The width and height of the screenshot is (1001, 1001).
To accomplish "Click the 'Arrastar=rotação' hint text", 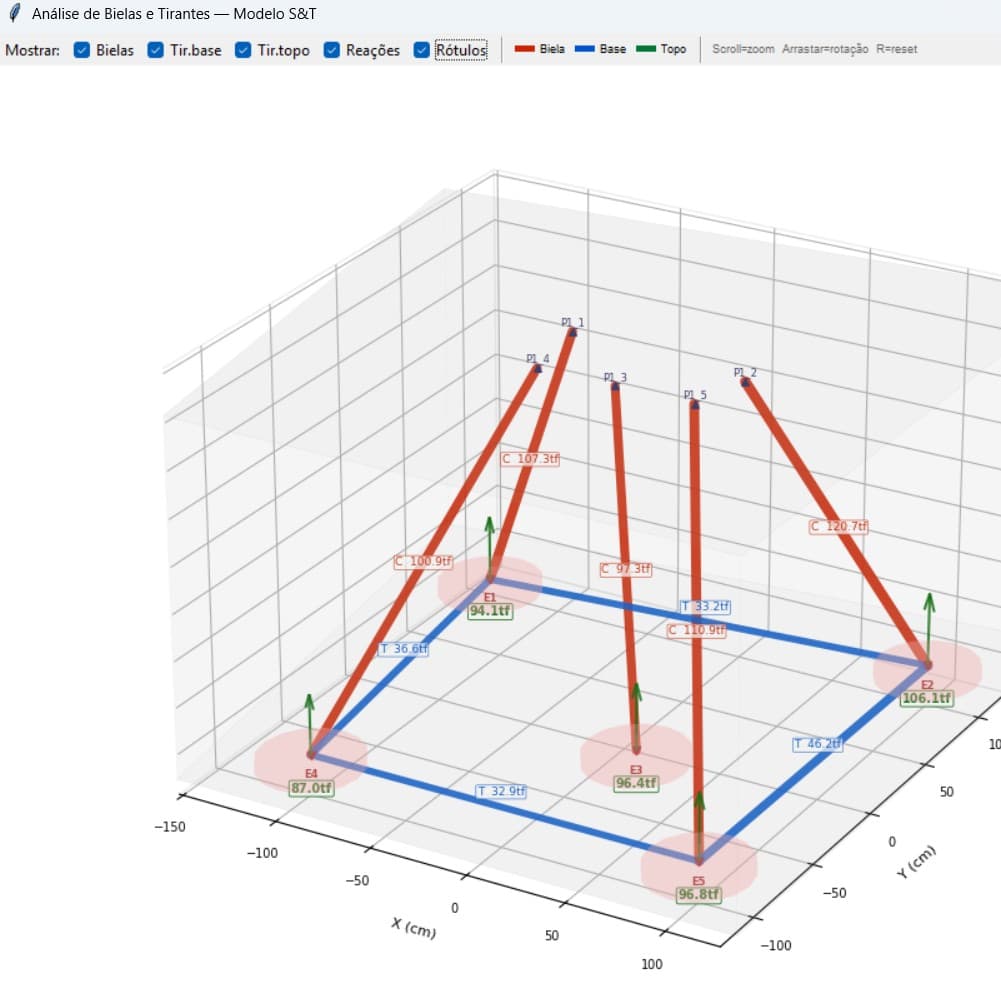I will pyautogui.click(x=825, y=49).
